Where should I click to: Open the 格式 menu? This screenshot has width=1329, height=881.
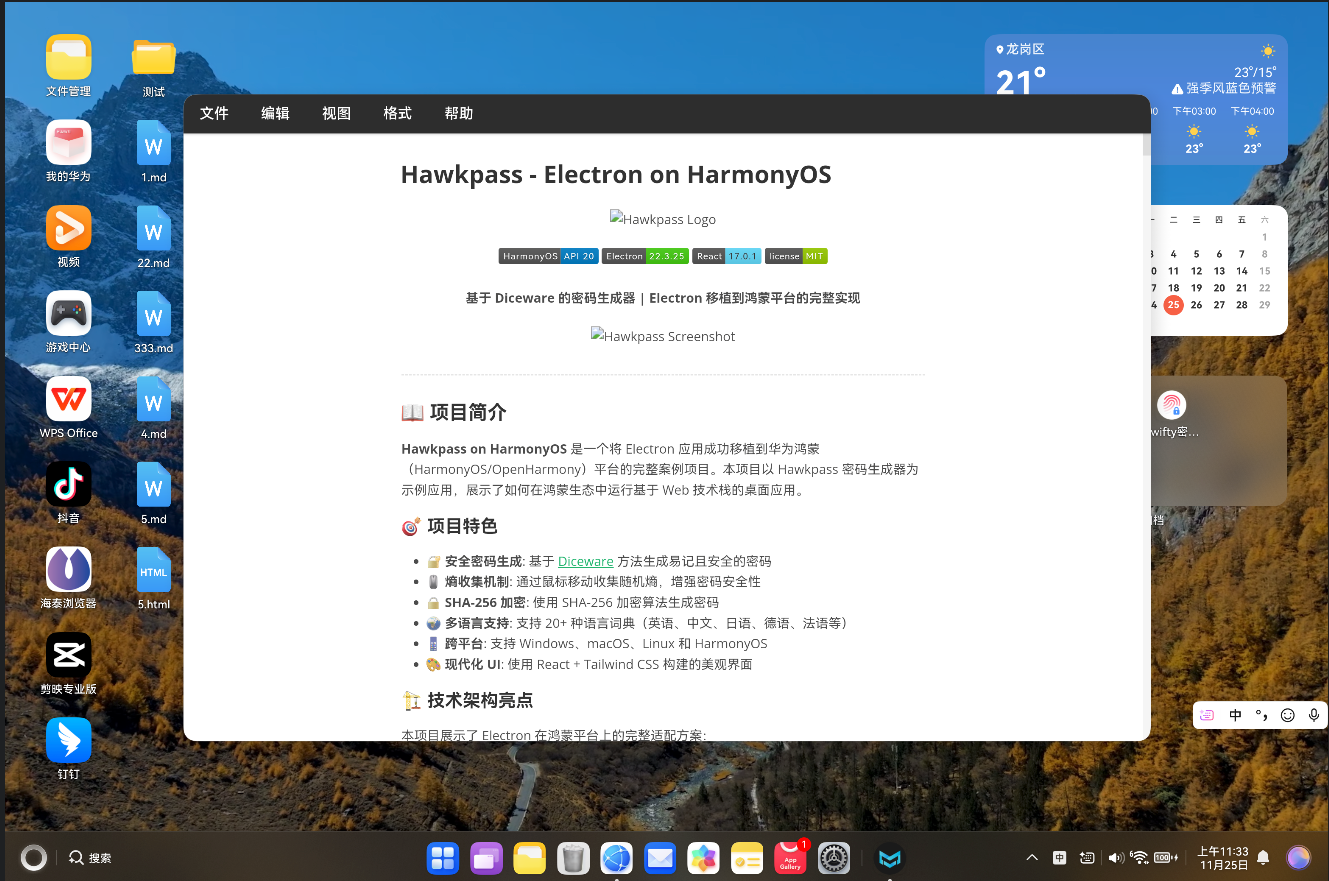(397, 113)
